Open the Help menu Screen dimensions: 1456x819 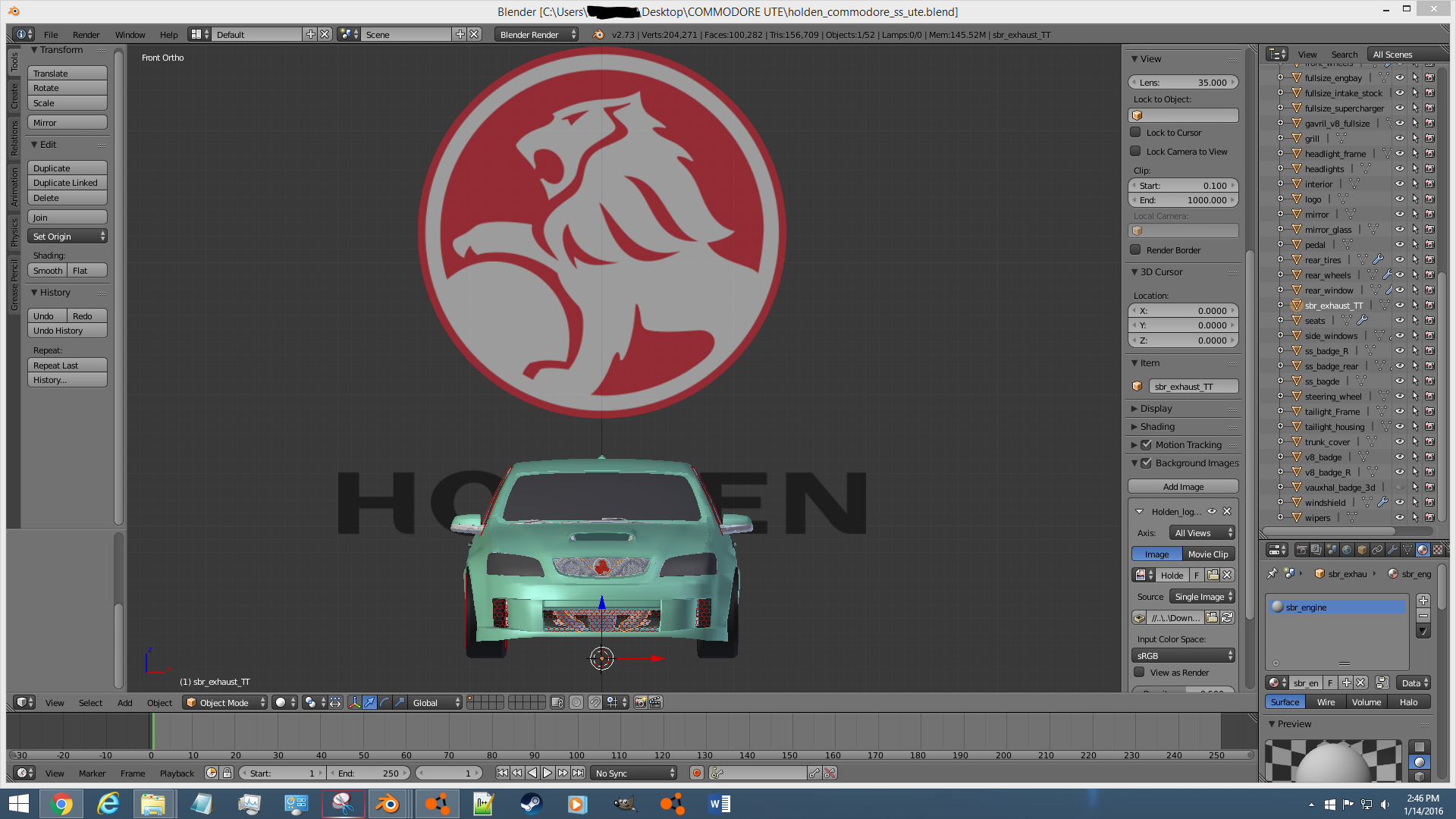click(168, 35)
